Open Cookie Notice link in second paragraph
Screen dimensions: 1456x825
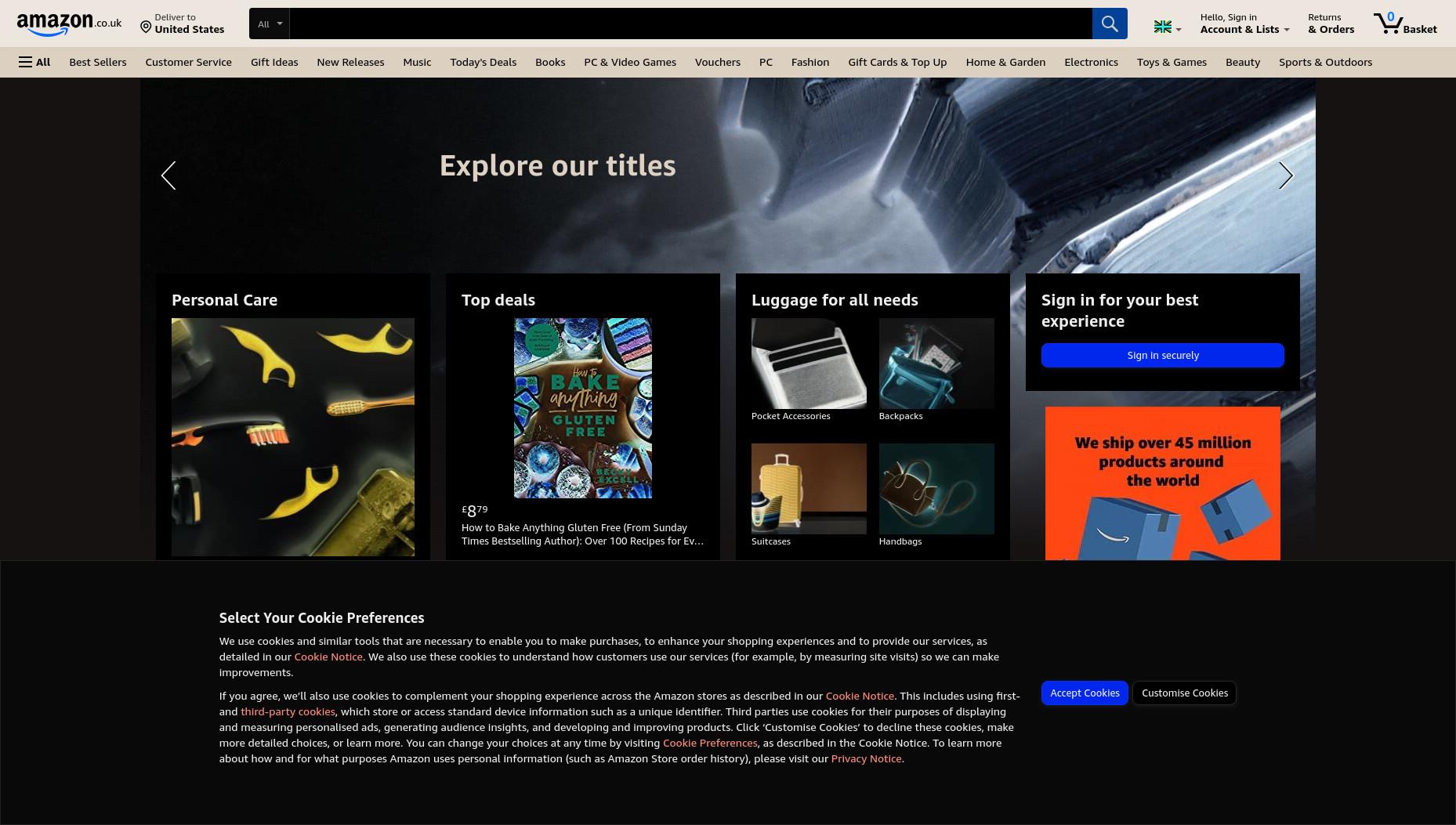860,696
